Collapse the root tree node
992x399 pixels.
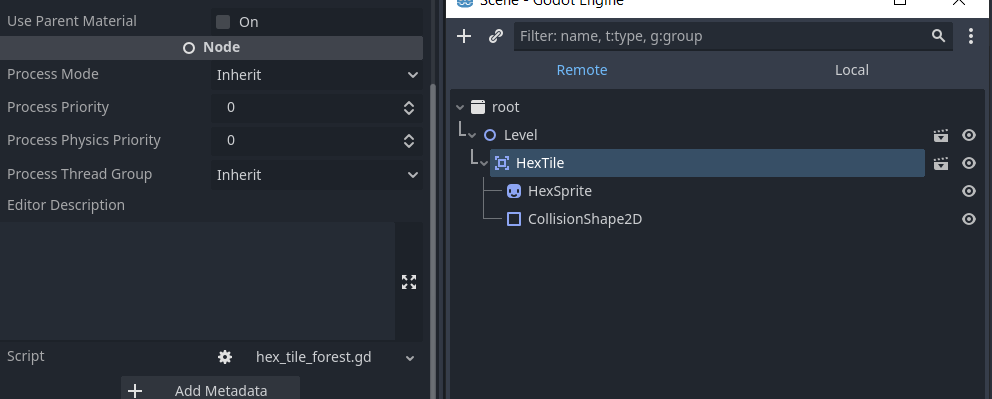(x=460, y=107)
